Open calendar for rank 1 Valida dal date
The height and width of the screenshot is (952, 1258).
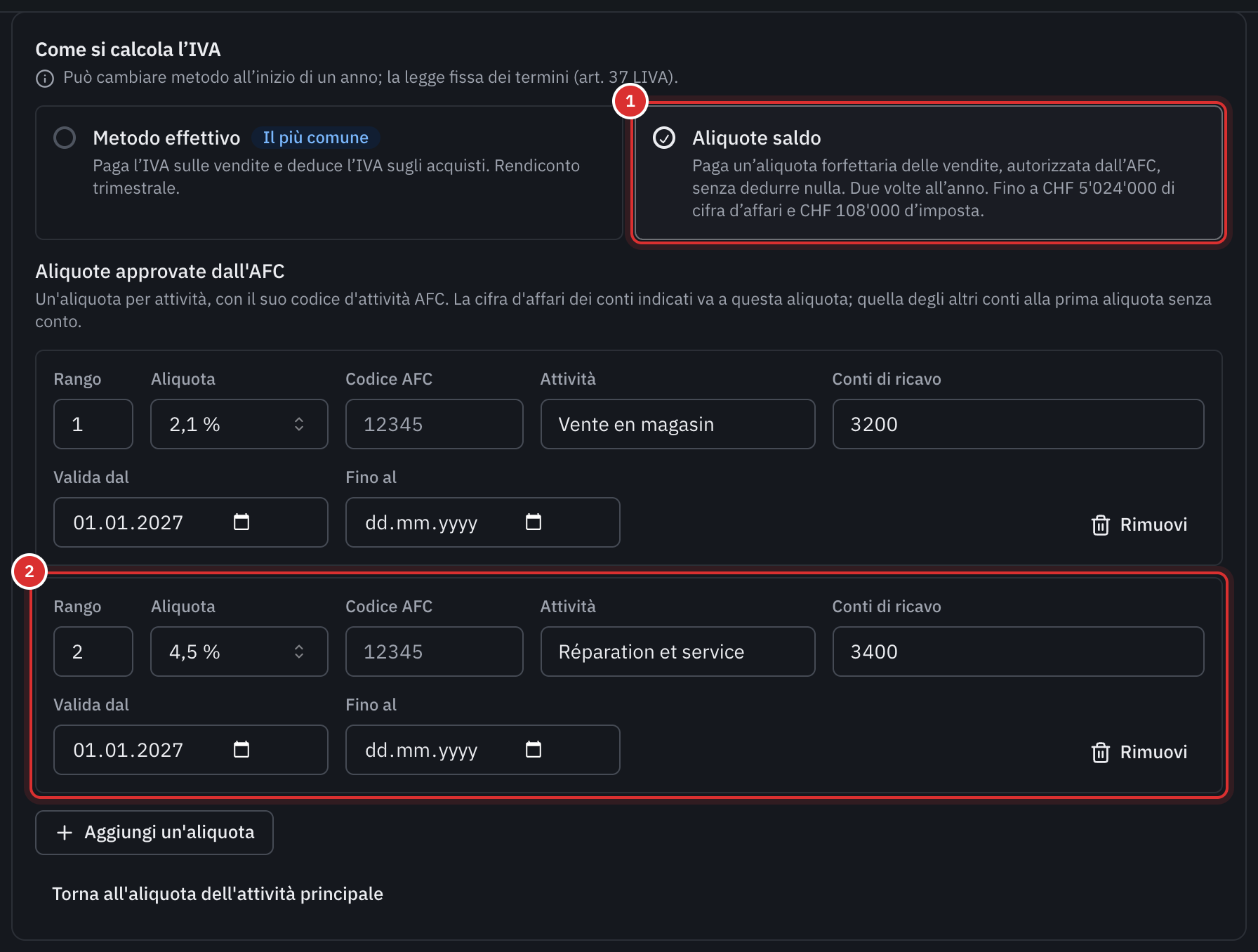pos(241,522)
